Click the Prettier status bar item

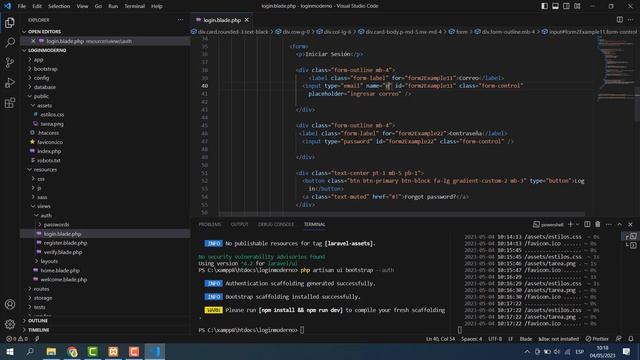(597, 339)
